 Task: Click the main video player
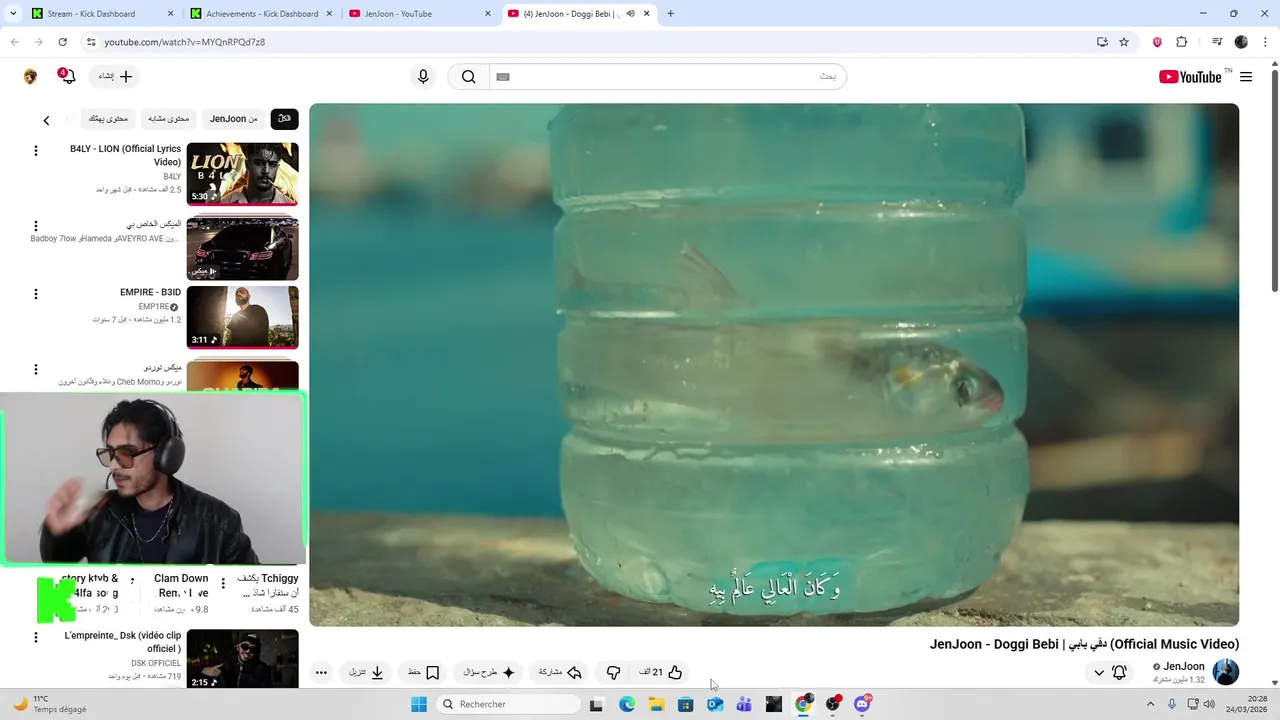pos(774,365)
